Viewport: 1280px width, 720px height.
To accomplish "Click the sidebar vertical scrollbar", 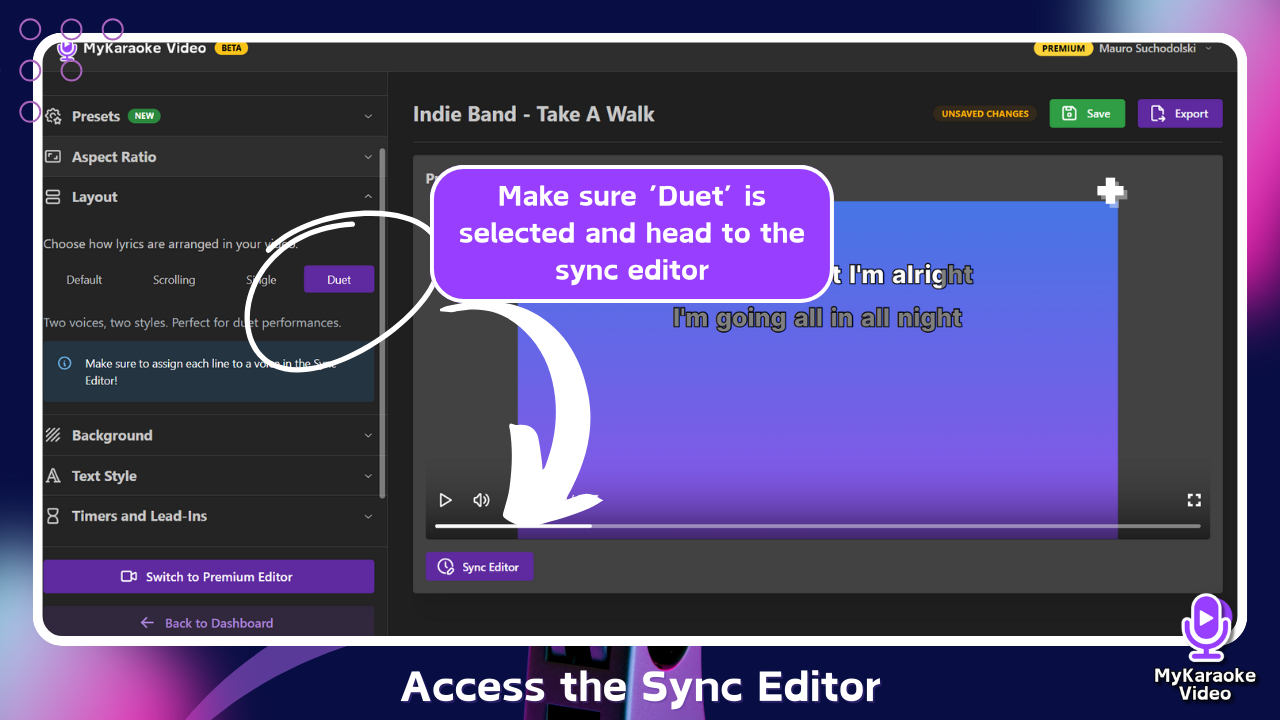I will pos(382,322).
